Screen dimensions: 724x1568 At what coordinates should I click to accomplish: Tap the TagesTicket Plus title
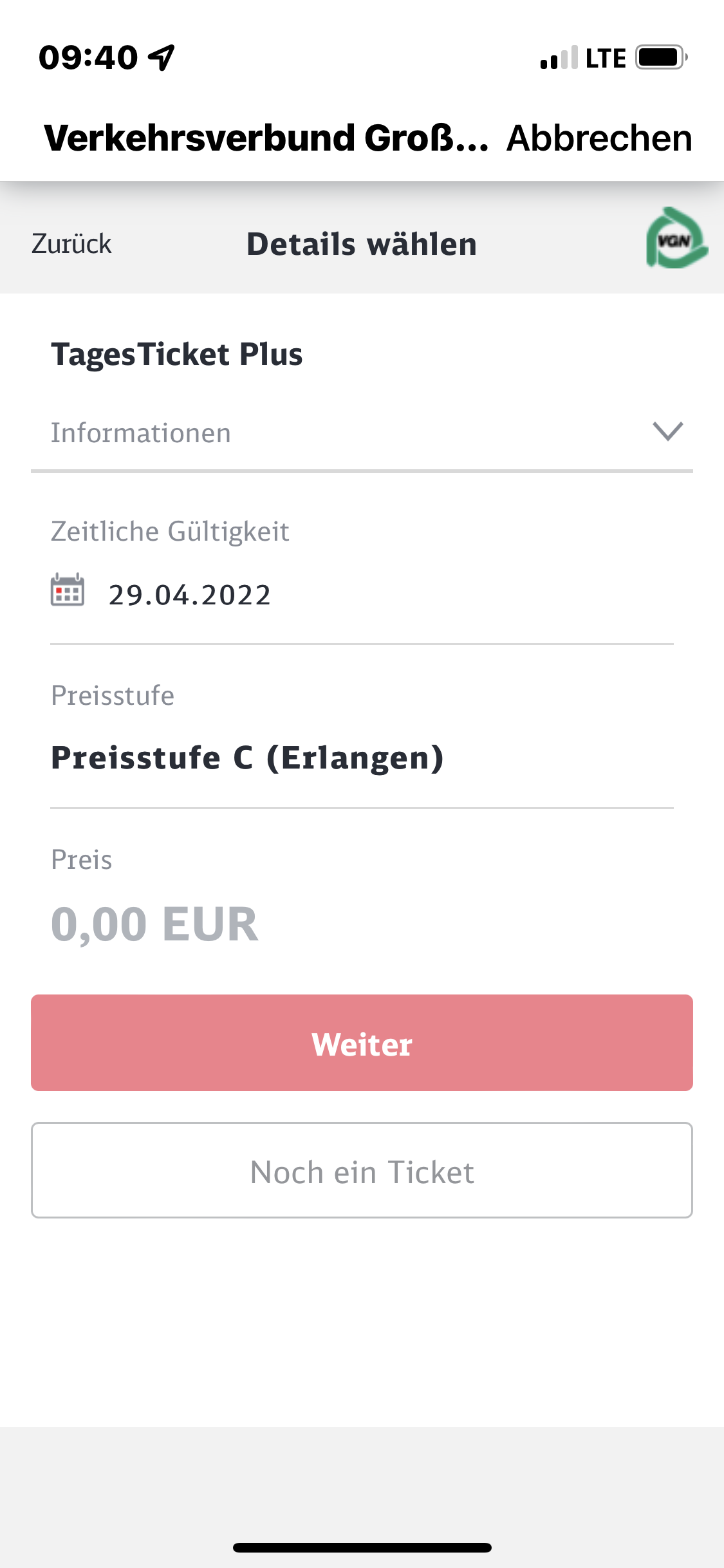click(177, 355)
